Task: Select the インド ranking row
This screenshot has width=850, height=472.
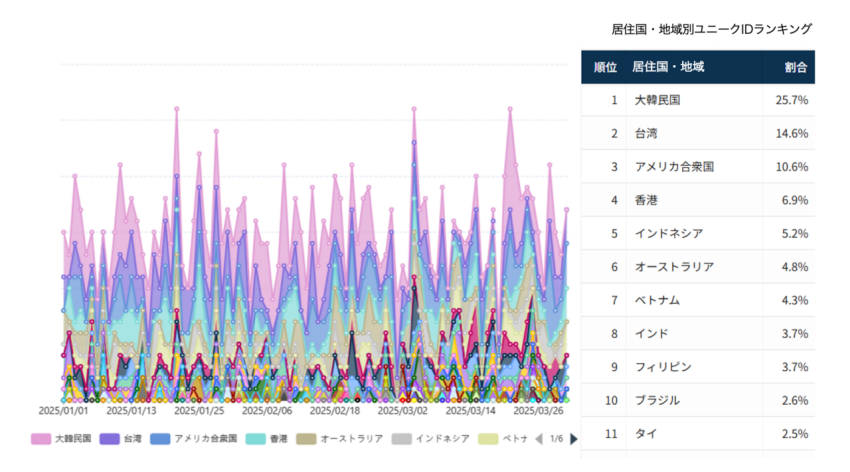Action: coord(698,334)
